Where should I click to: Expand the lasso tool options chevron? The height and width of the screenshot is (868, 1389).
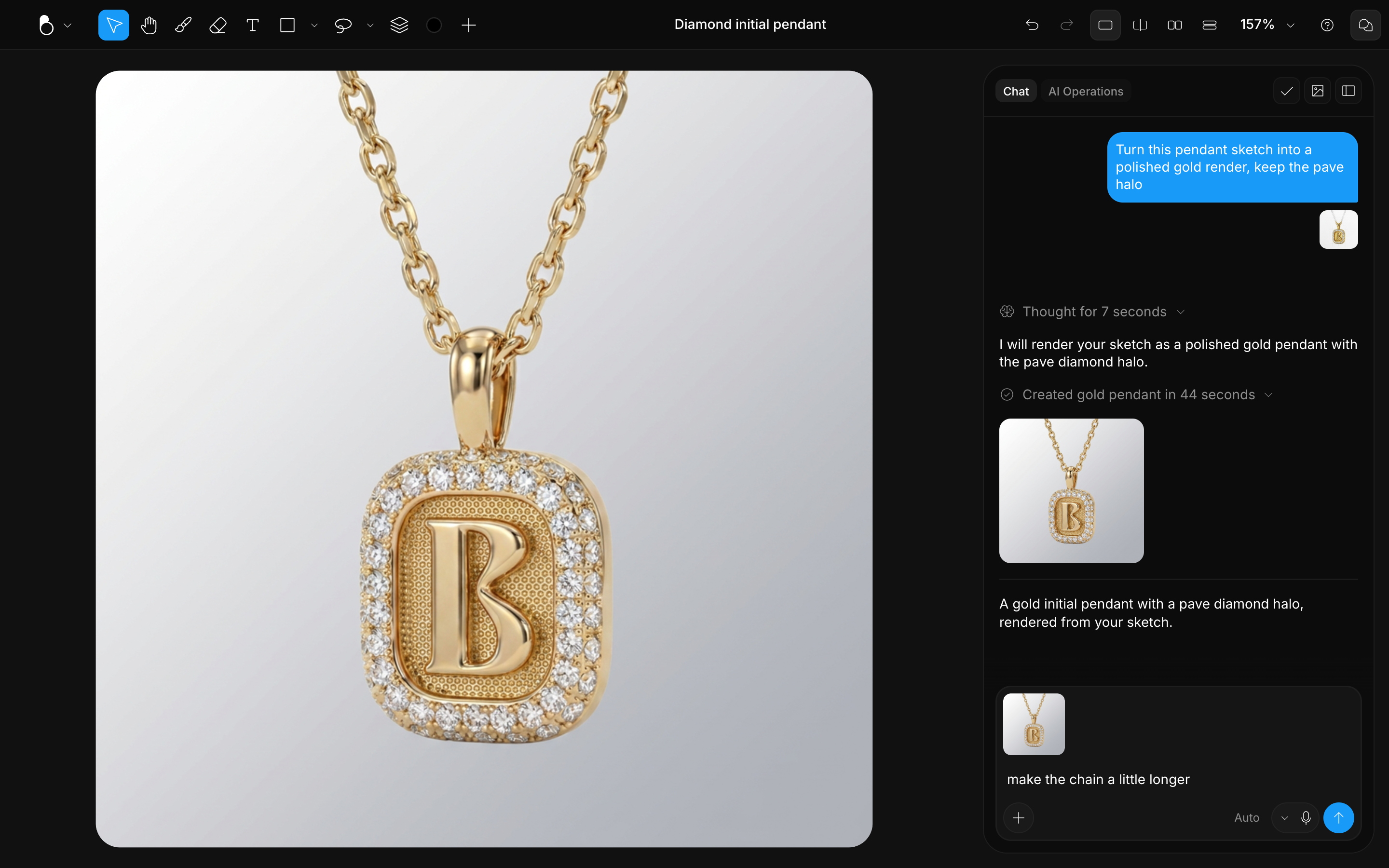(x=370, y=25)
